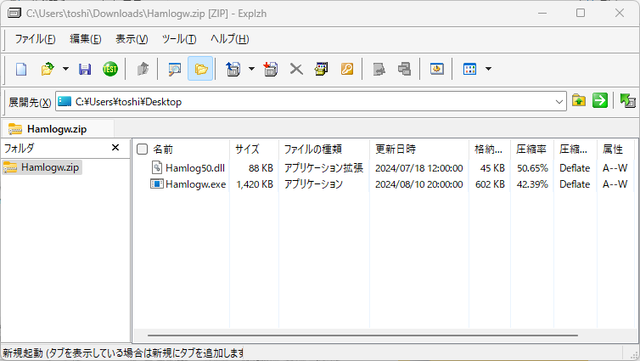The width and height of the screenshot is (640, 361).
Task: Click the viewer window toolbar icon
Action: tap(437, 69)
